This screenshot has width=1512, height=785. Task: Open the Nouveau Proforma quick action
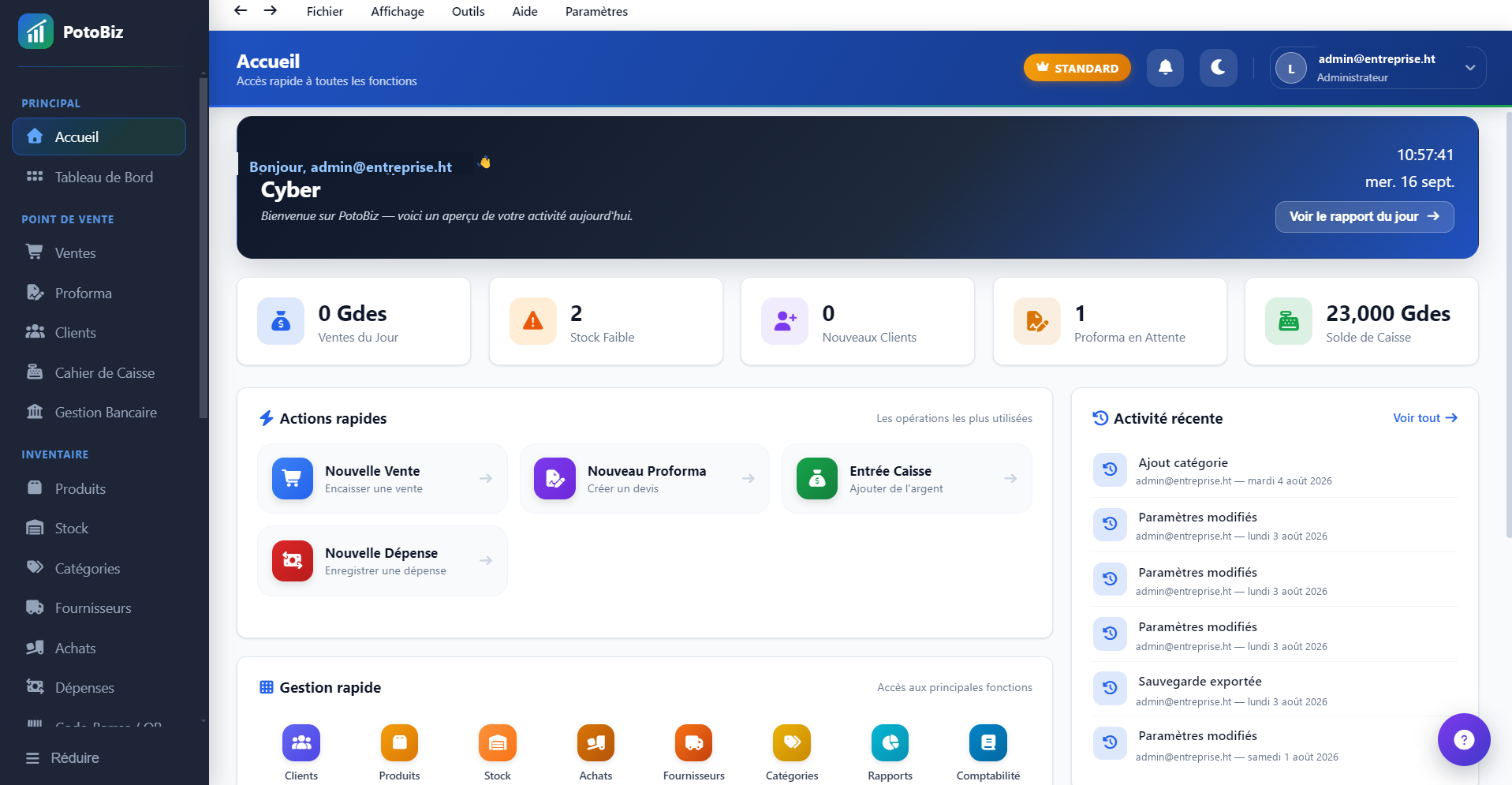pos(644,479)
